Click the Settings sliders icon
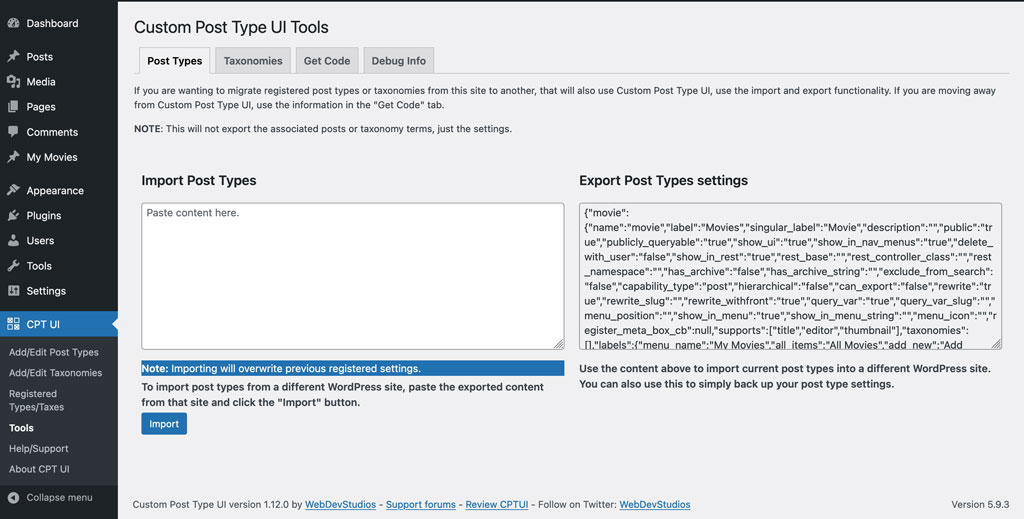The width and height of the screenshot is (1024, 519). tap(13, 291)
